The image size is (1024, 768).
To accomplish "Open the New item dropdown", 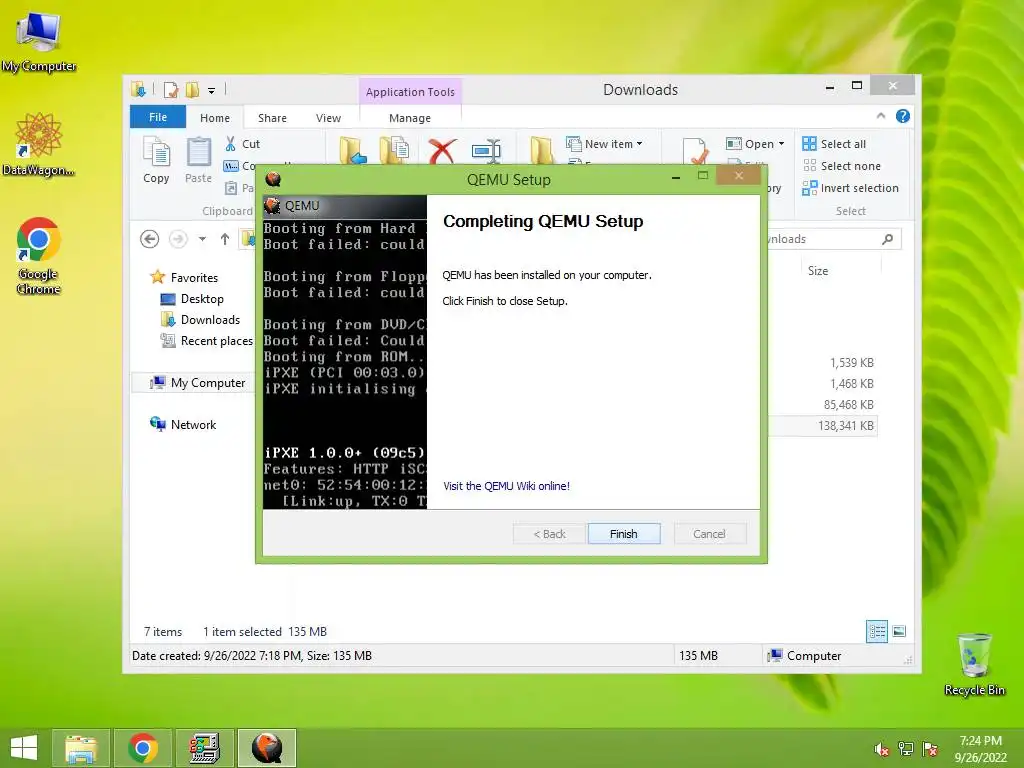I will [605, 144].
